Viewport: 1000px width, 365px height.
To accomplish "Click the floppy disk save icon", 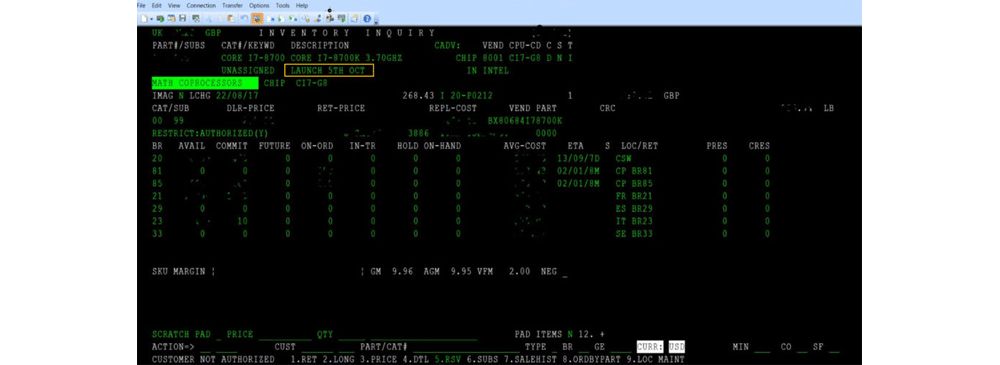I will (183, 19).
